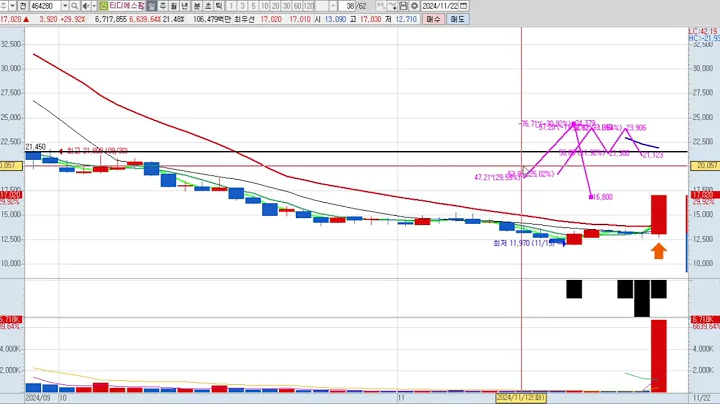Click the low price 12,710

click(x=406, y=19)
